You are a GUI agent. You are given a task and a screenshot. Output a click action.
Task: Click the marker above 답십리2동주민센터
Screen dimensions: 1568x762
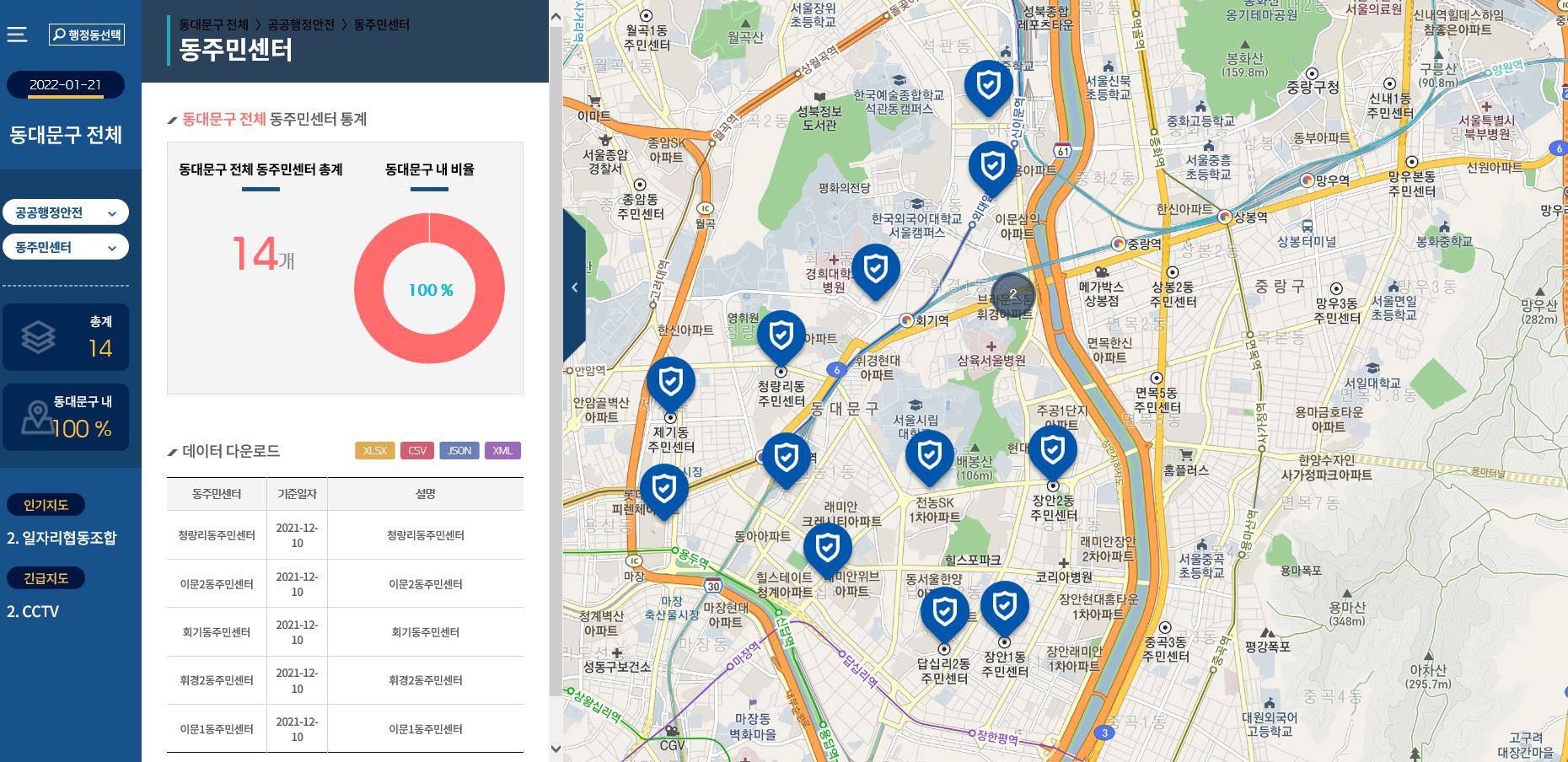(x=944, y=611)
